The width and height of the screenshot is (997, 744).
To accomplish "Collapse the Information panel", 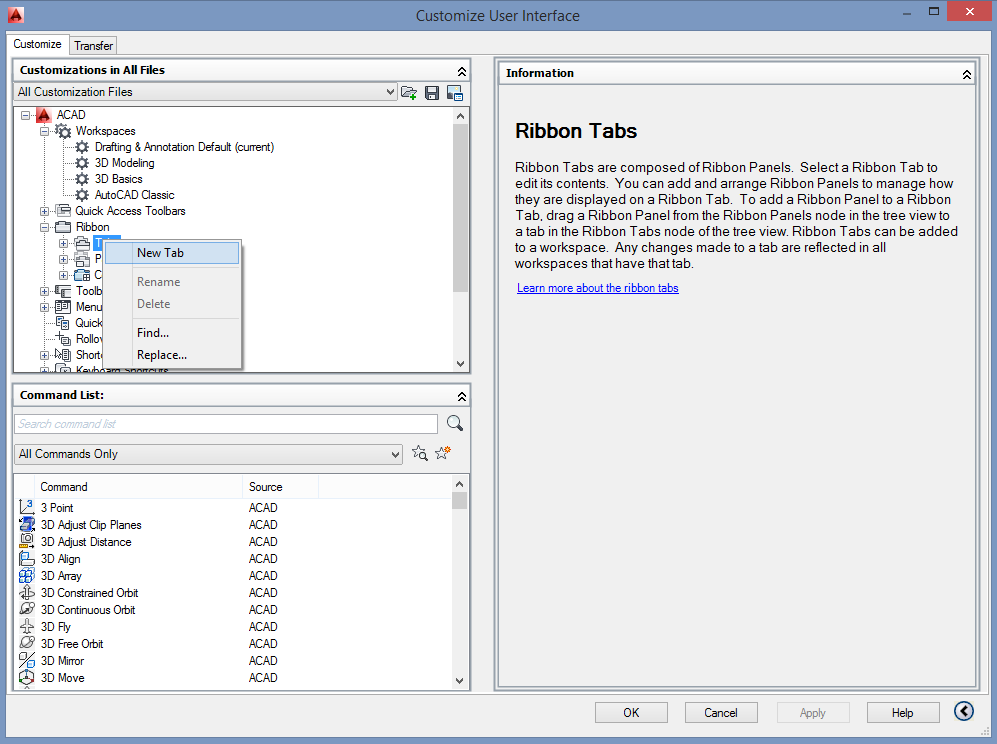I will pyautogui.click(x=967, y=74).
